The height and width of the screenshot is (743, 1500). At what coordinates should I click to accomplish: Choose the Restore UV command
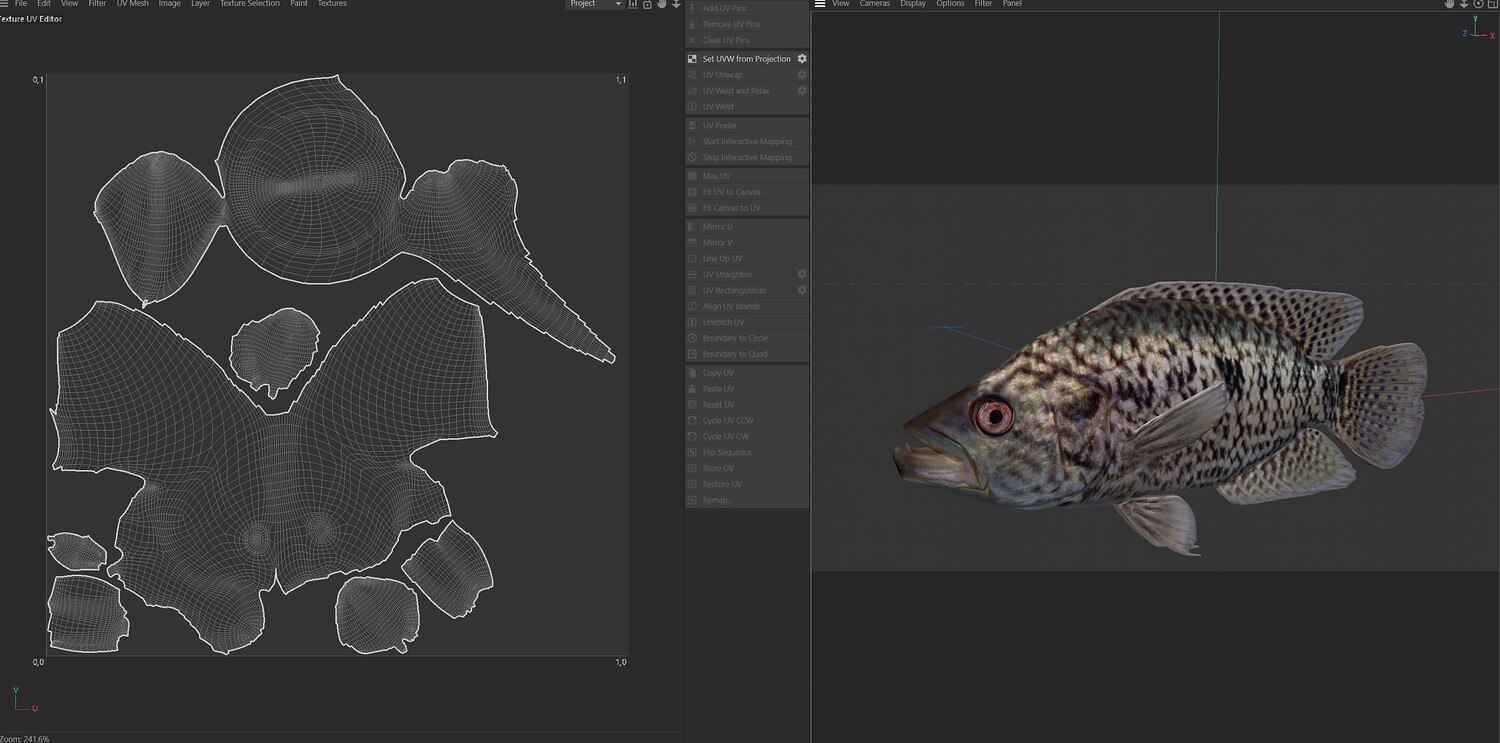746,484
